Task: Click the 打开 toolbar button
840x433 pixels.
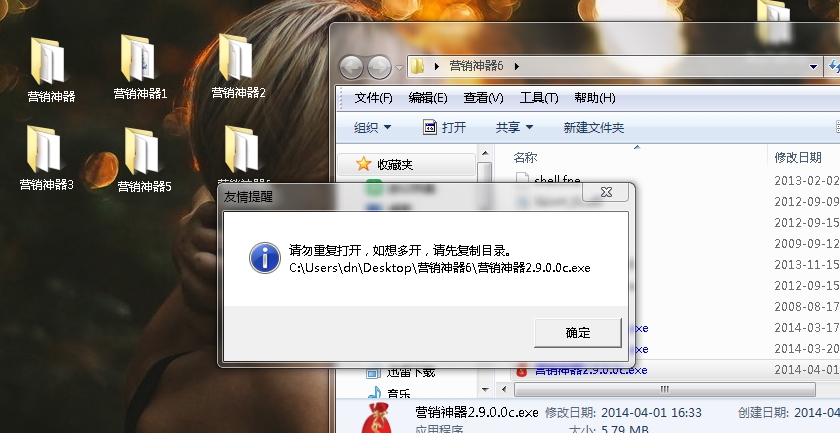Action: coord(444,128)
